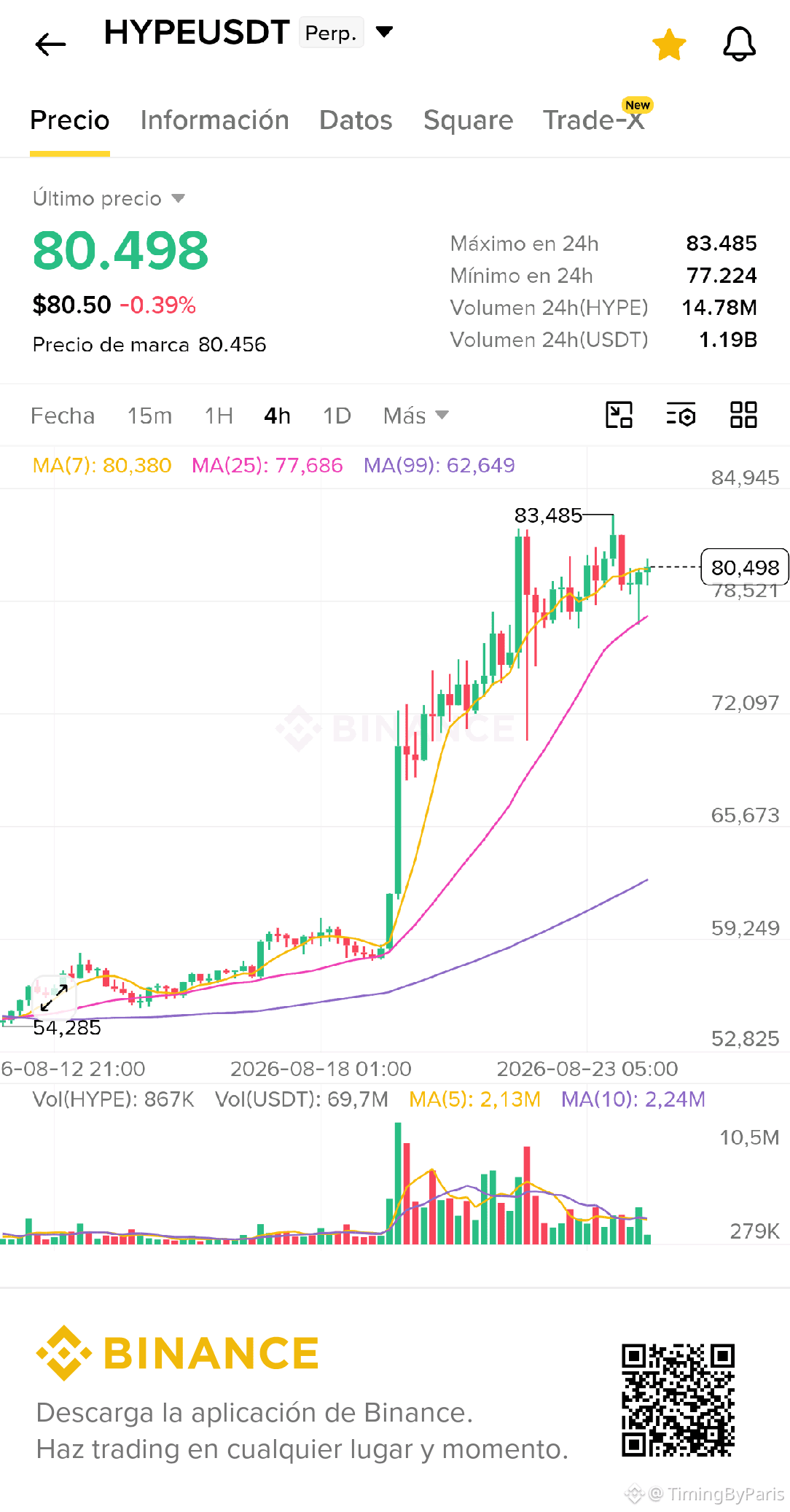Click the current price tag 80,498
Screen dimensions: 790x1512
[745, 567]
